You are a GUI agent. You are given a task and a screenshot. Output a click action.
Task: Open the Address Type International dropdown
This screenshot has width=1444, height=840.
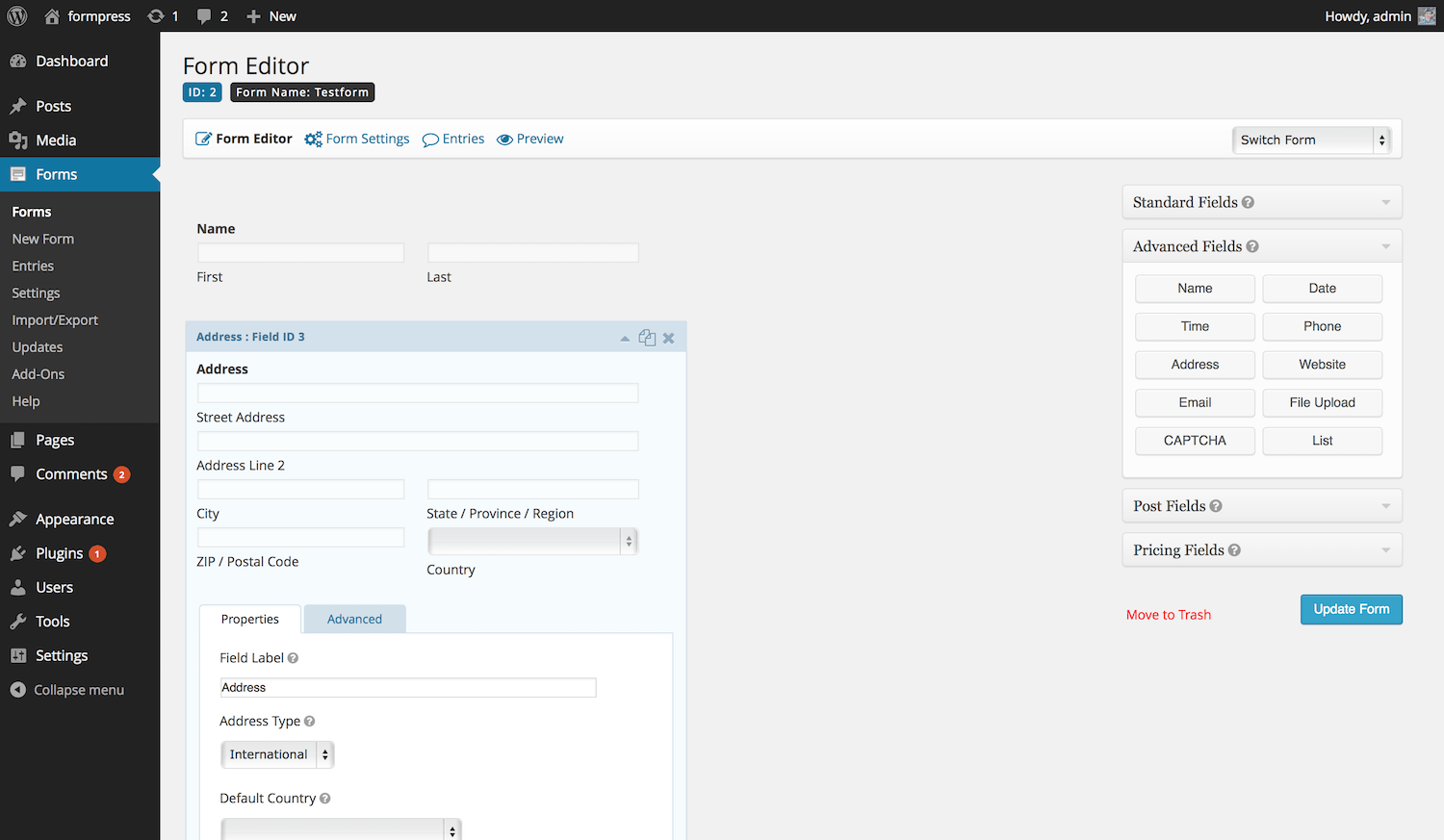pos(277,754)
